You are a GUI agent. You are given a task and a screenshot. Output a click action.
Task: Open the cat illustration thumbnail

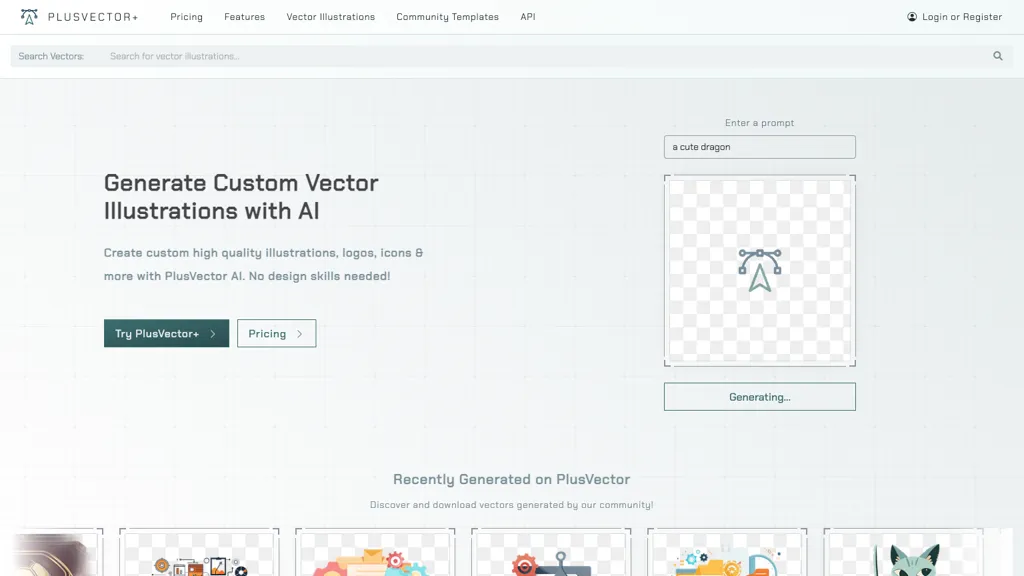tap(903, 552)
